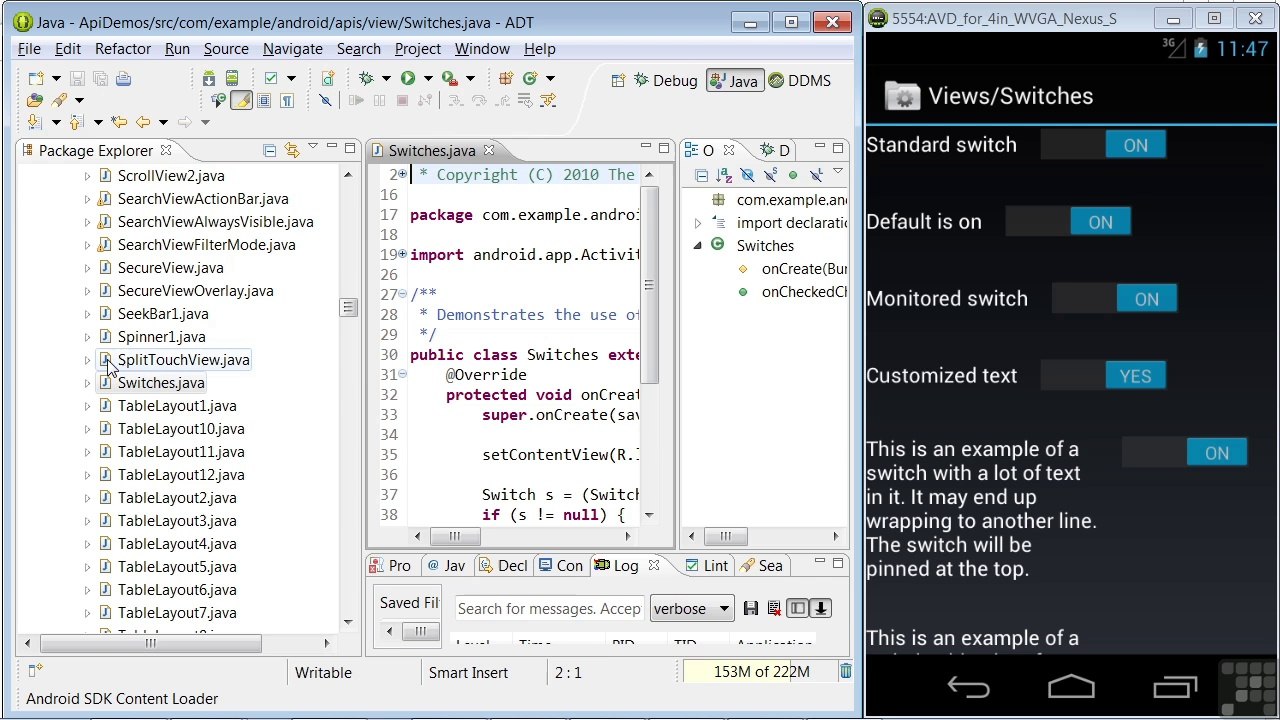The width and height of the screenshot is (1280, 720).
Task: Open the Refactor menu
Action: tap(123, 49)
